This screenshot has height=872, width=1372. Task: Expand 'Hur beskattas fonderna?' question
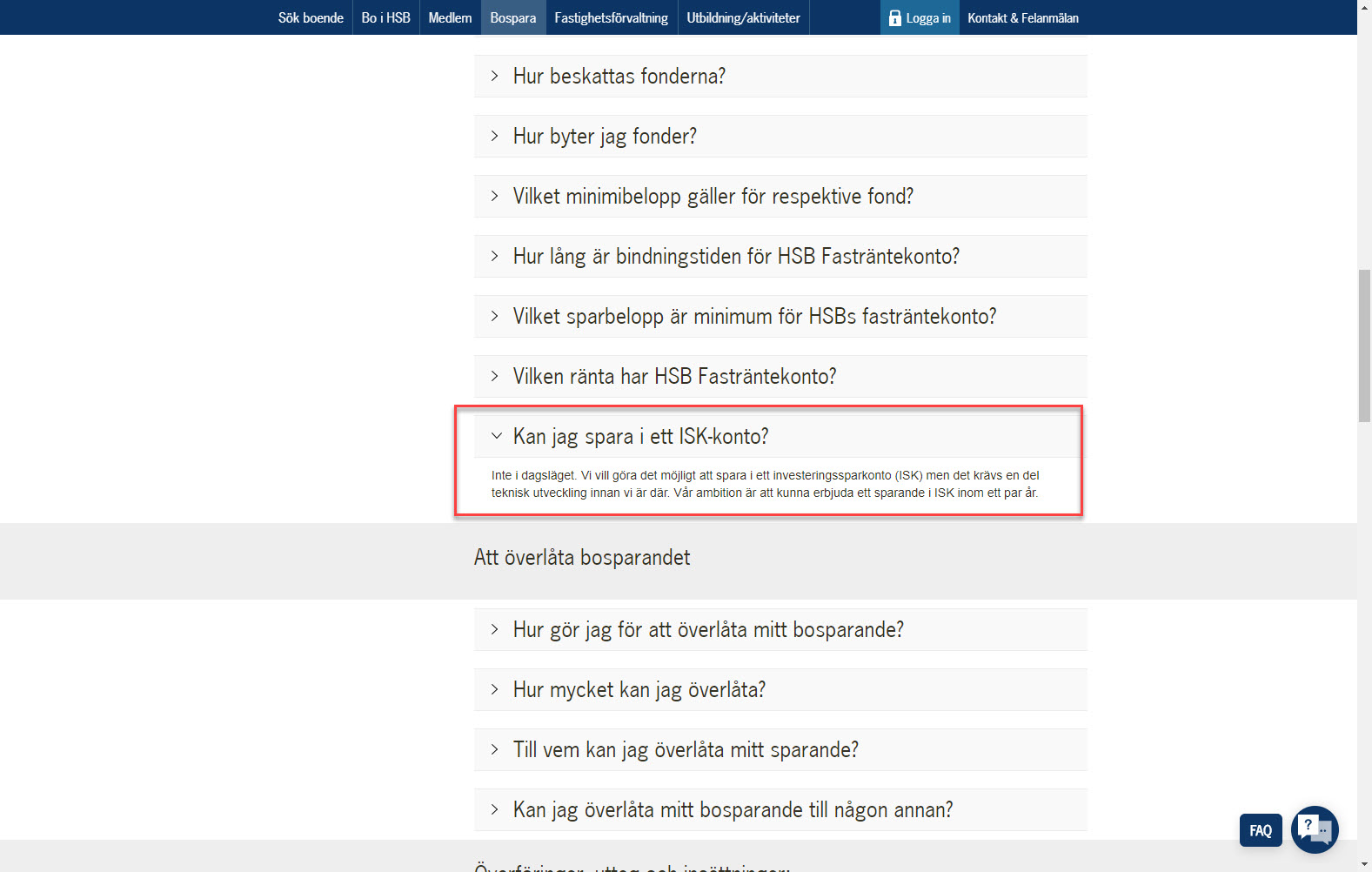pos(619,77)
